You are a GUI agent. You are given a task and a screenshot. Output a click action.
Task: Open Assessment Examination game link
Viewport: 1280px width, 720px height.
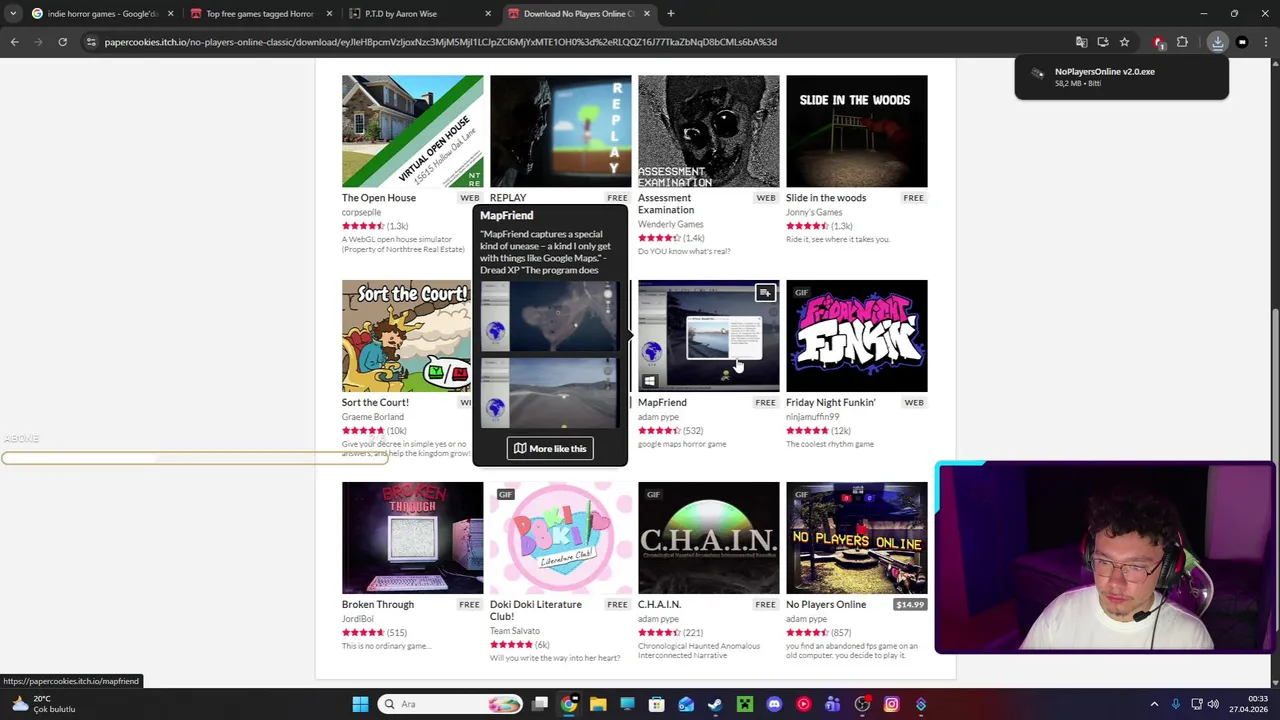point(666,204)
